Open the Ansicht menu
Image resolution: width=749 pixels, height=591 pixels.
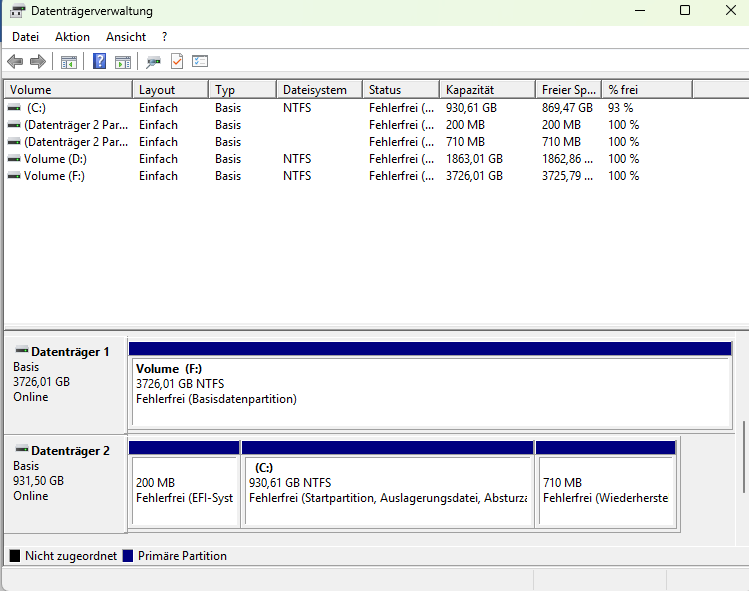(x=126, y=37)
